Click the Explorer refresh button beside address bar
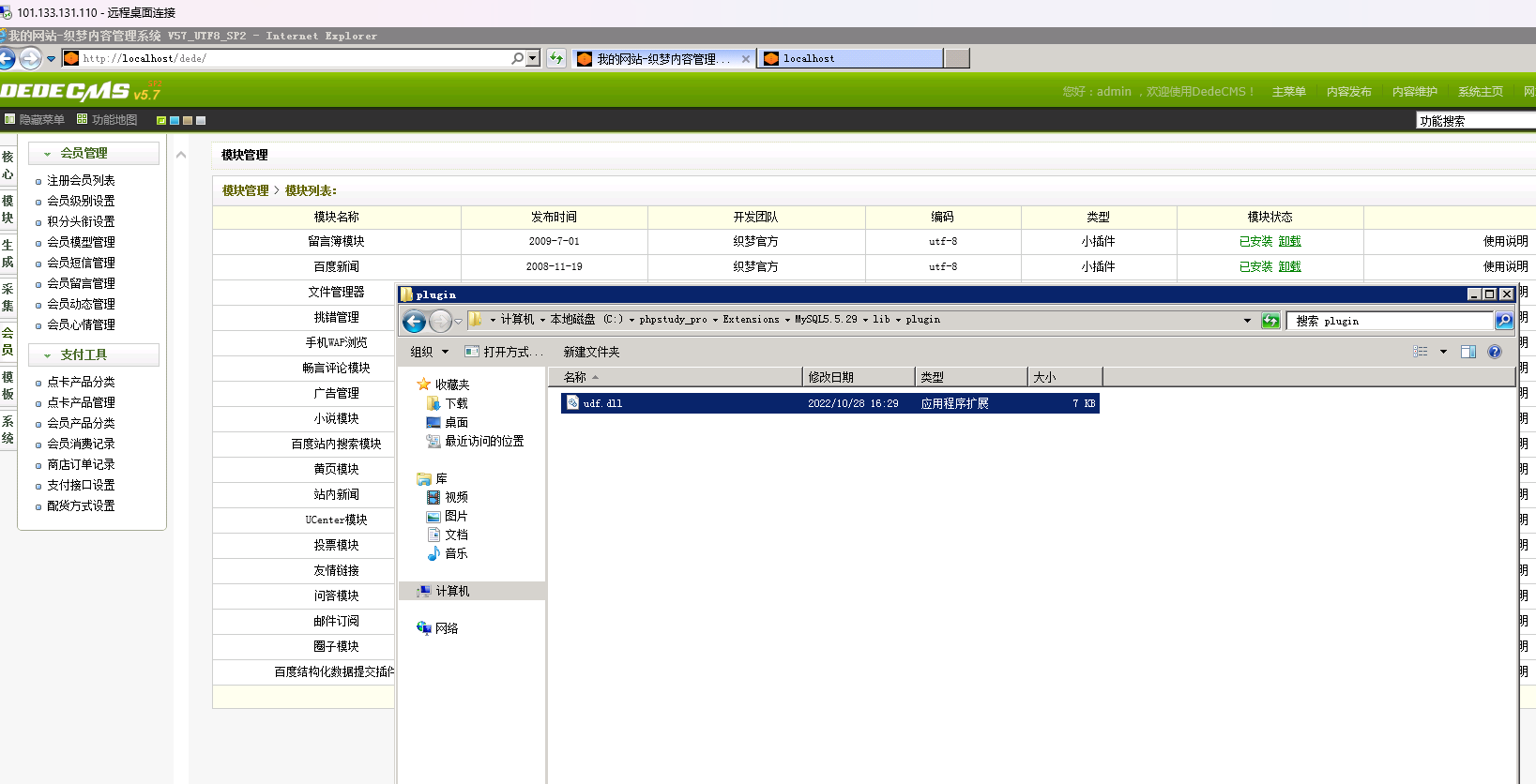The height and width of the screenshot is (784, 1536). 1270,321
